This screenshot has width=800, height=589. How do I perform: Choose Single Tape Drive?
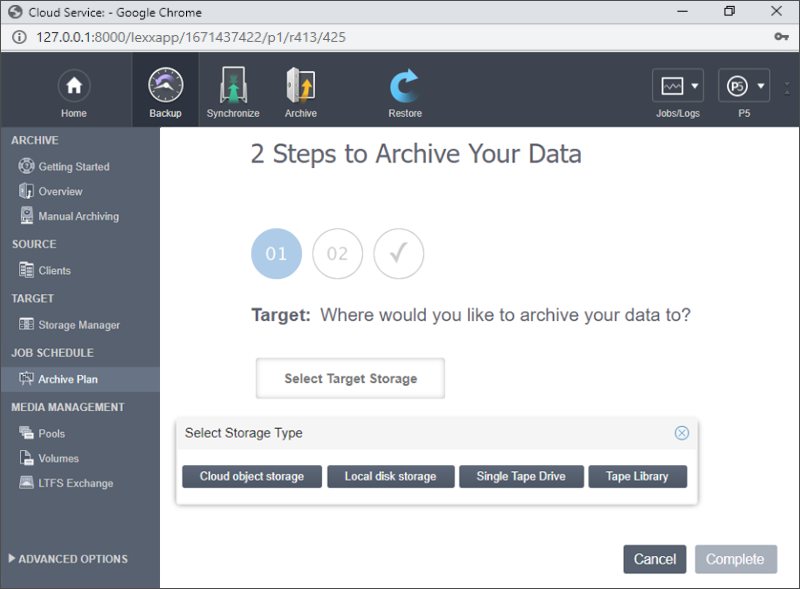[x=521, y=476]
